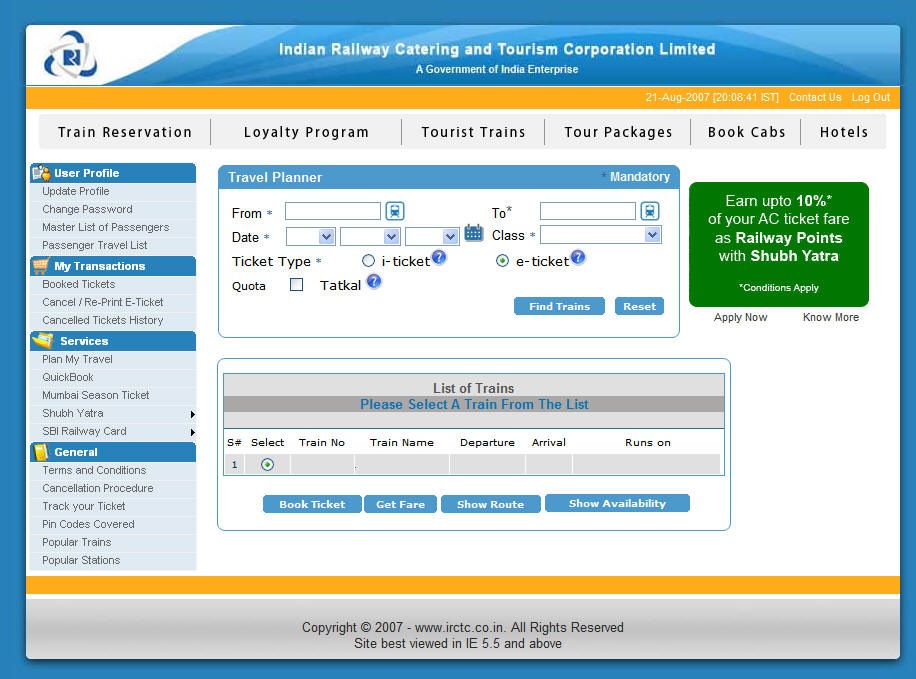The width and height of the screenshot is (916, 679).
Task: Click the Book Ticket button
Action: tap(312, 504)
